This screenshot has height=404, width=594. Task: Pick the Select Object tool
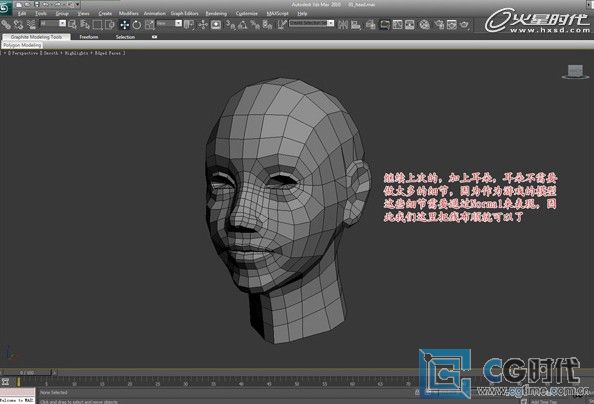click(73, 25)
